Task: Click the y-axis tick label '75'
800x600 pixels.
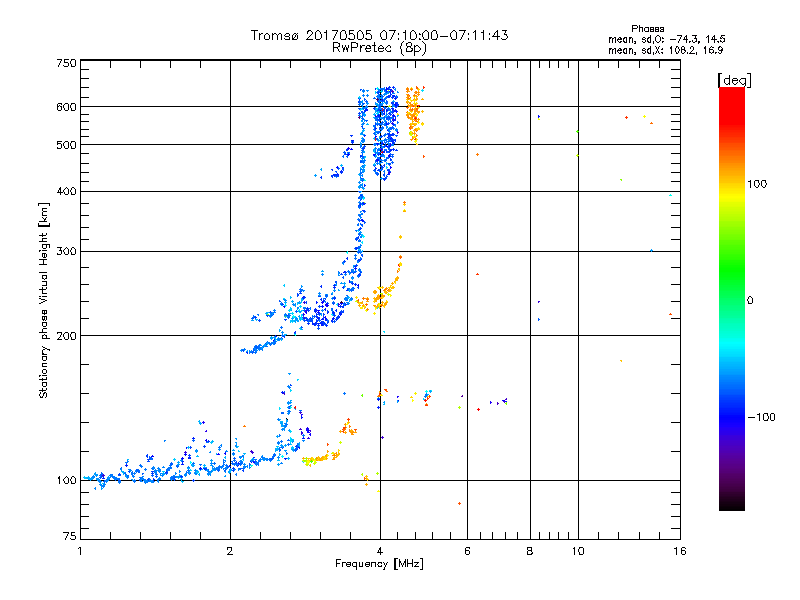Action: click(70, 536)
